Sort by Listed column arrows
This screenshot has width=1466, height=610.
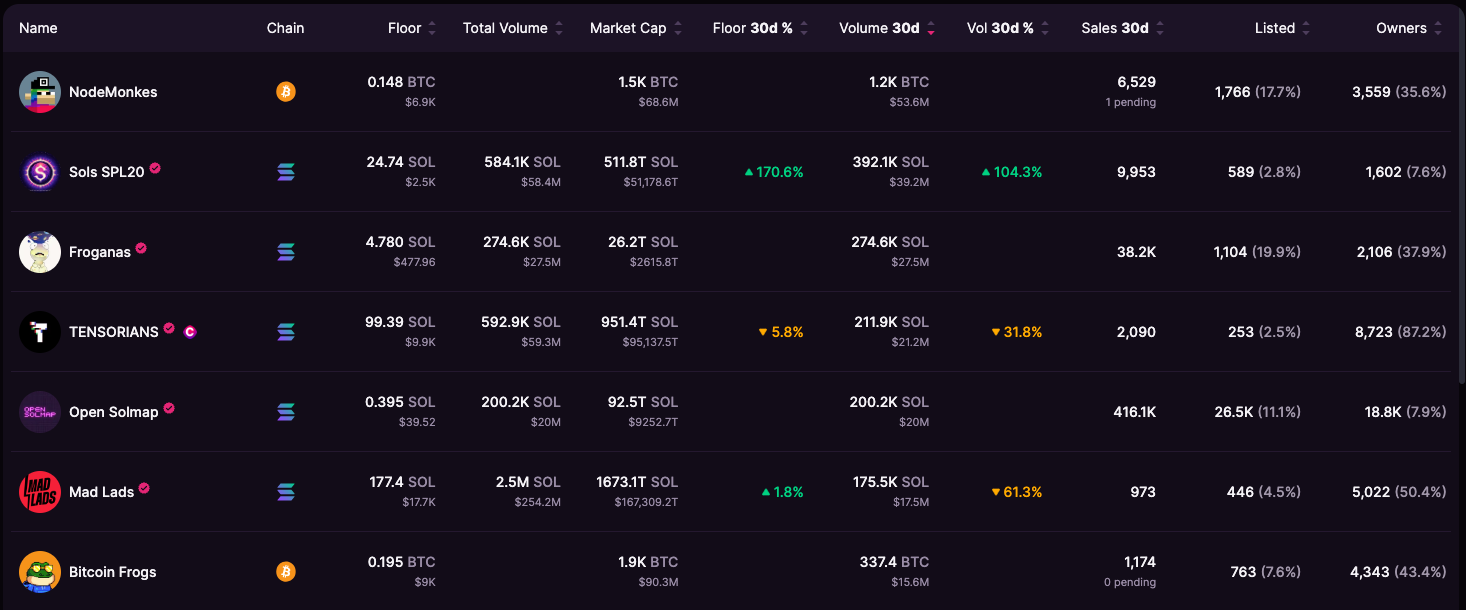click(x=1306, y=28)
